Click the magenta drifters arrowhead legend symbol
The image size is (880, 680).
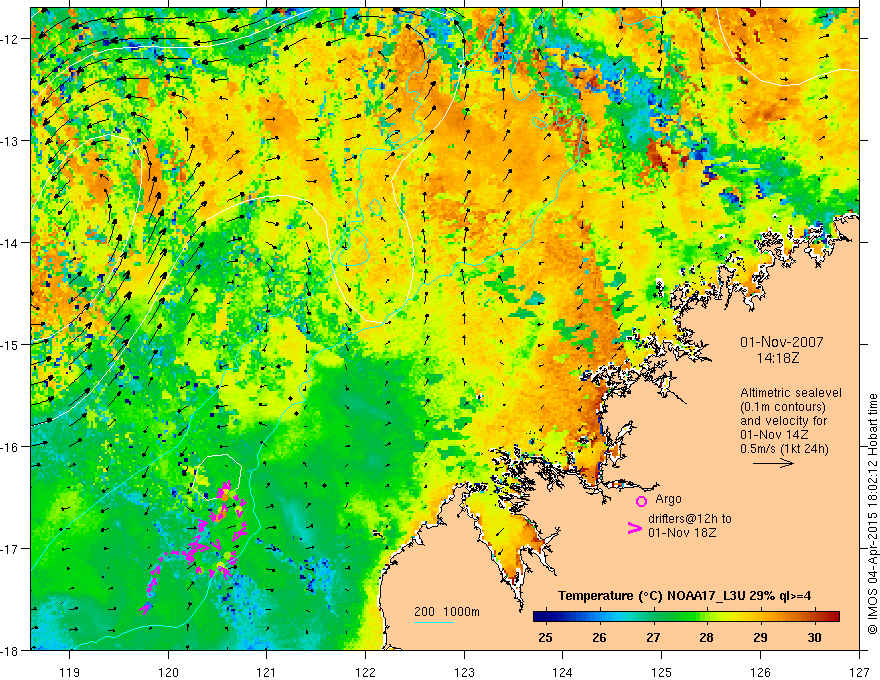coord(634,528)
